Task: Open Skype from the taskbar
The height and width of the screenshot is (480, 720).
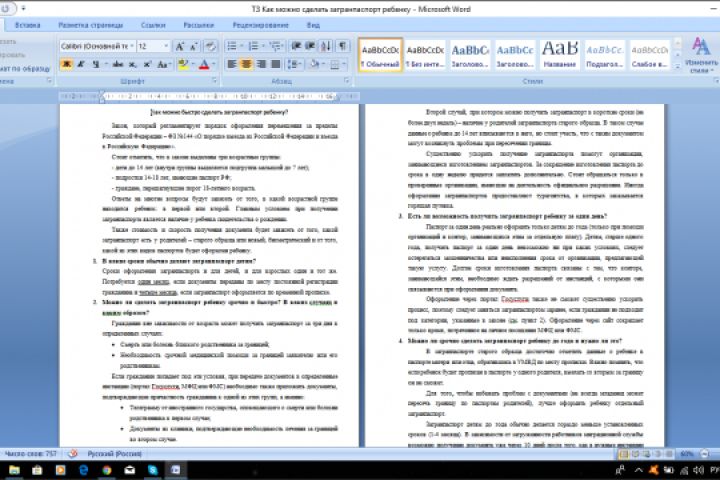Action: coord(153,470)
